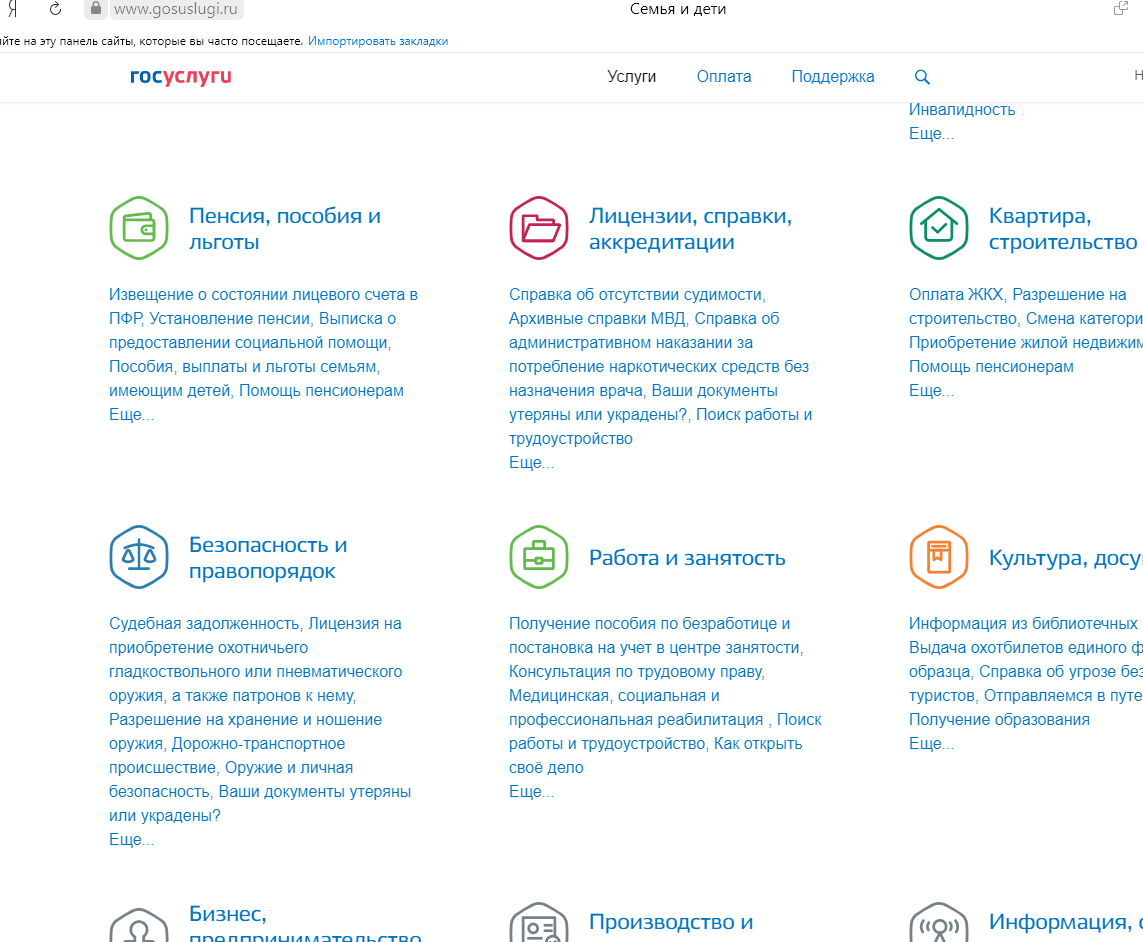Open the Безопасность и правопорядок heading
This screenshot has width=1143, height=942.
[x=268, y=557]
